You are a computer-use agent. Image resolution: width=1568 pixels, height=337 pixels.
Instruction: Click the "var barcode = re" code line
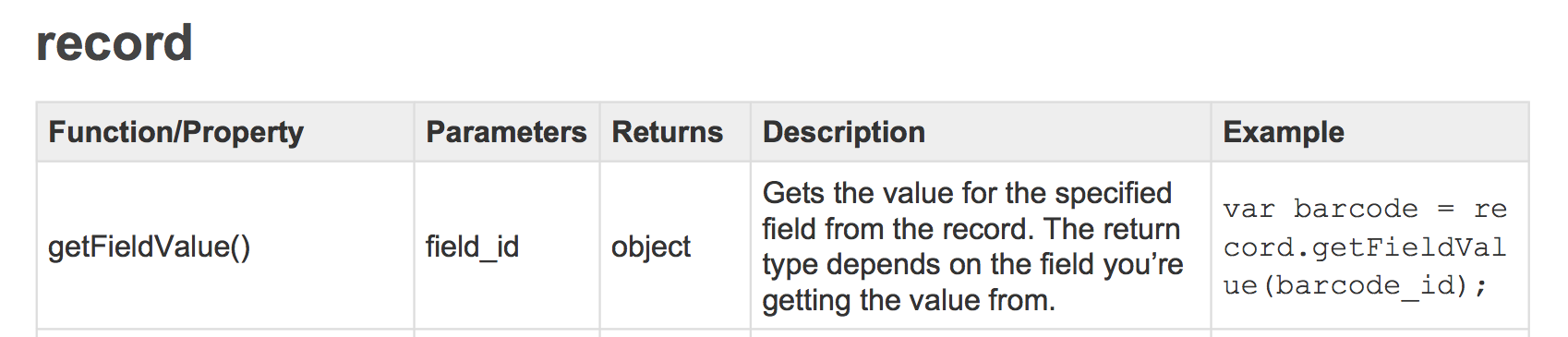pyautogui.click(x=1365, y=210)
